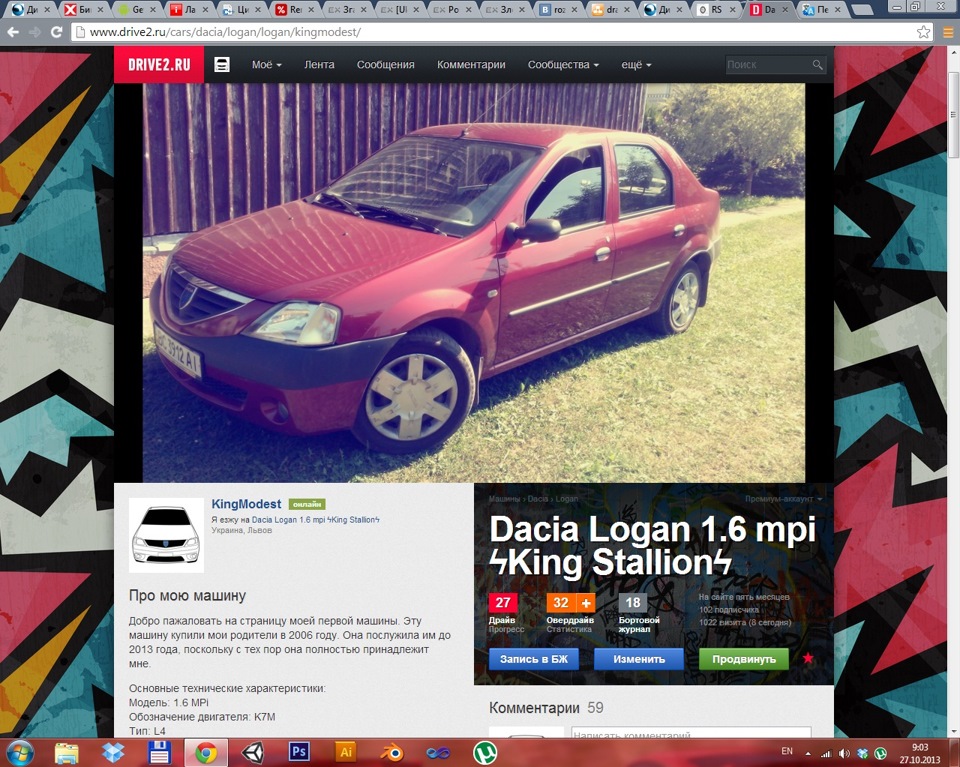Open the system clock at 9:03
This screenshot has width=960, height=767.
[920, 753]
